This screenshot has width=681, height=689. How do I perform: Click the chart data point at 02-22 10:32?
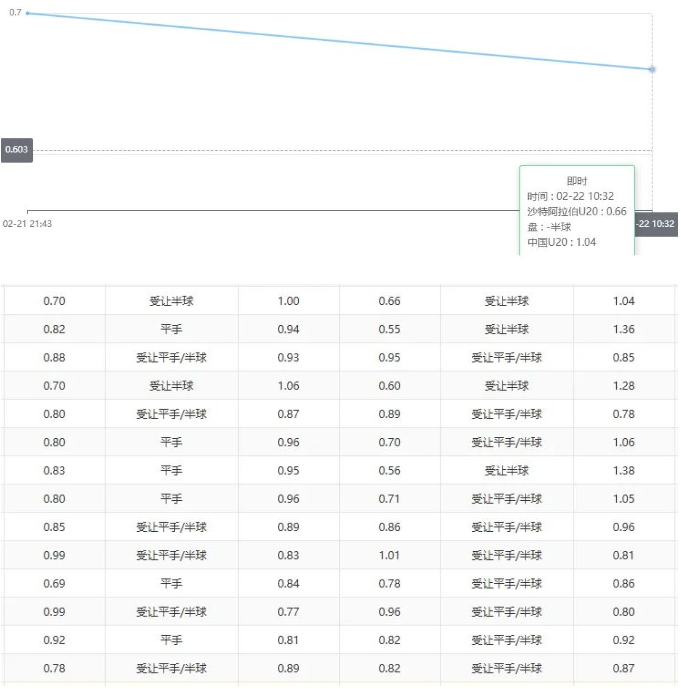click(x=652, y=69)
